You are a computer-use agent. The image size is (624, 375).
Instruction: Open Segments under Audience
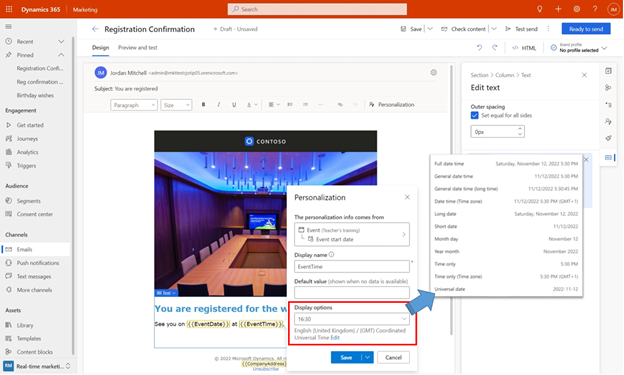coord(29,201)
